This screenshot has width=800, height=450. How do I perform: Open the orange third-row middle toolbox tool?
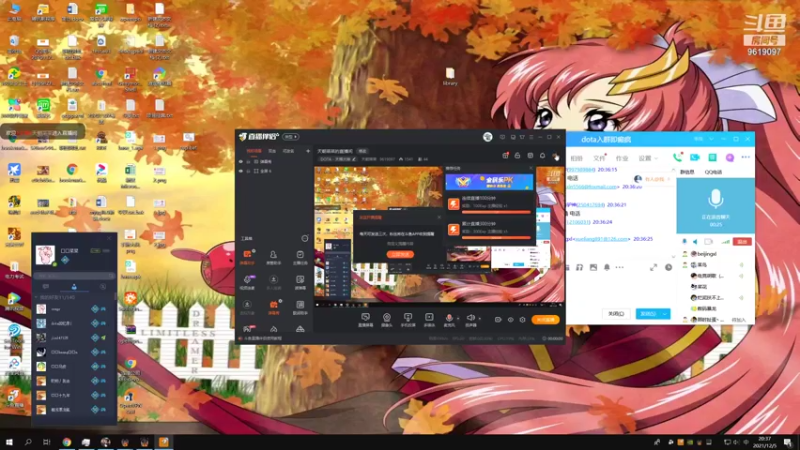pos(273,307)
